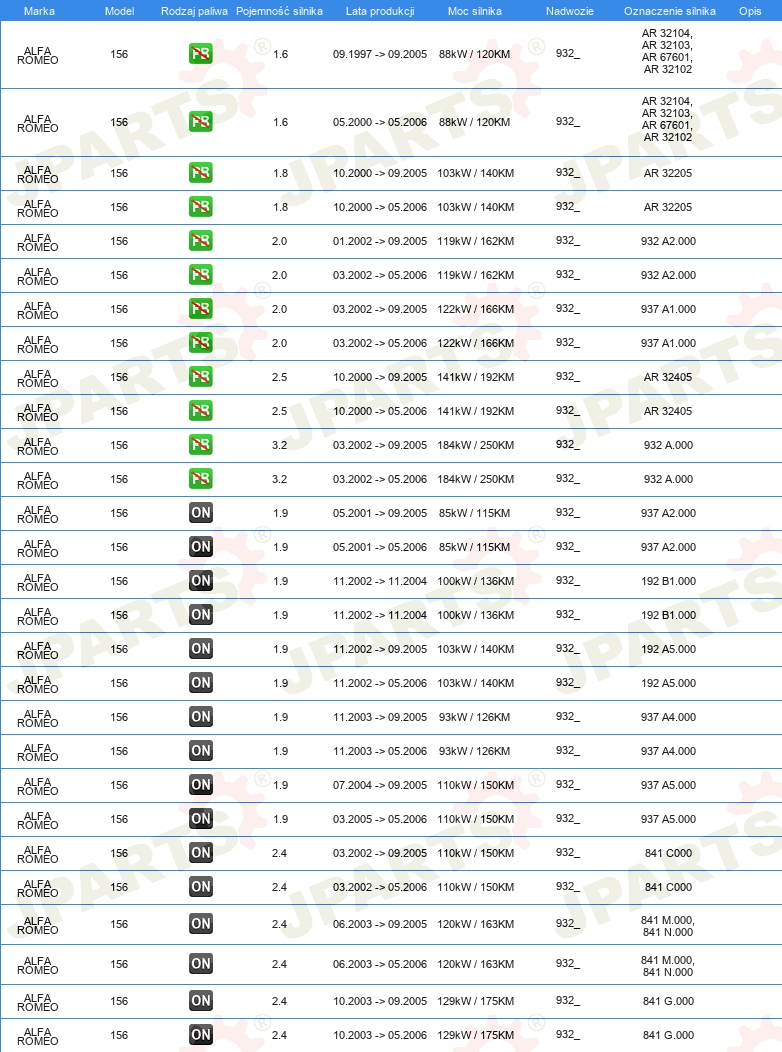Click engine code 932 A.000 in 05.2006 row
This screenshot has width=782, height=1052.
tap(668, 479)
